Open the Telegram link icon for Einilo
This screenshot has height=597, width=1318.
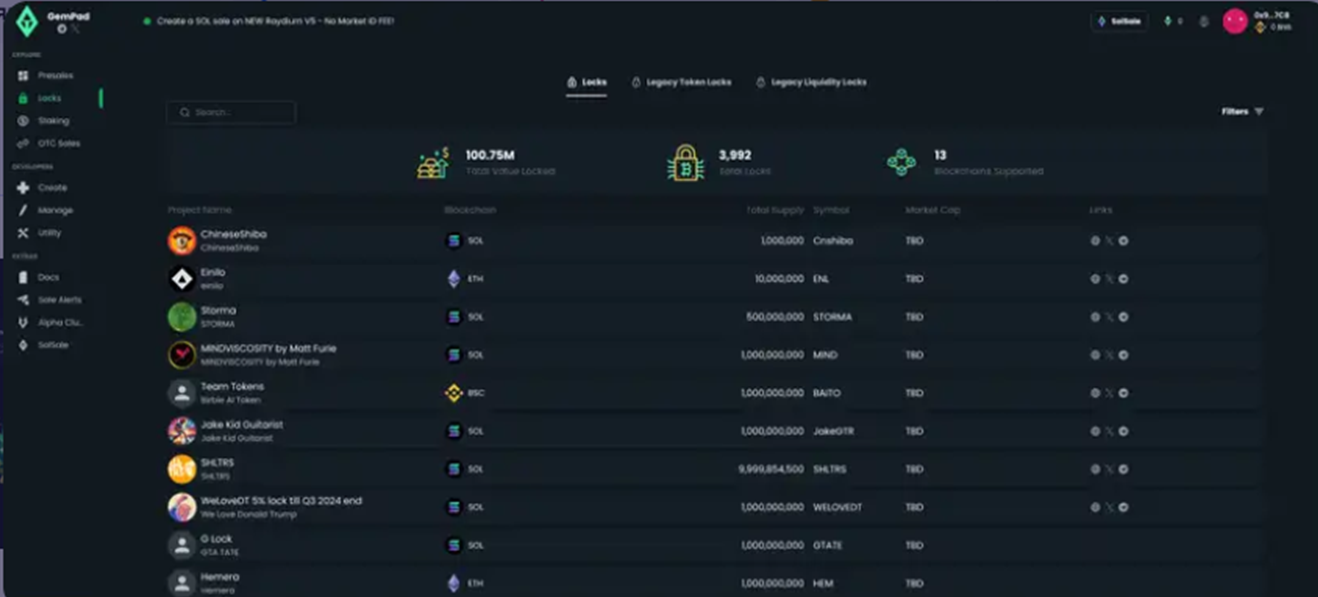point(1123,279)
